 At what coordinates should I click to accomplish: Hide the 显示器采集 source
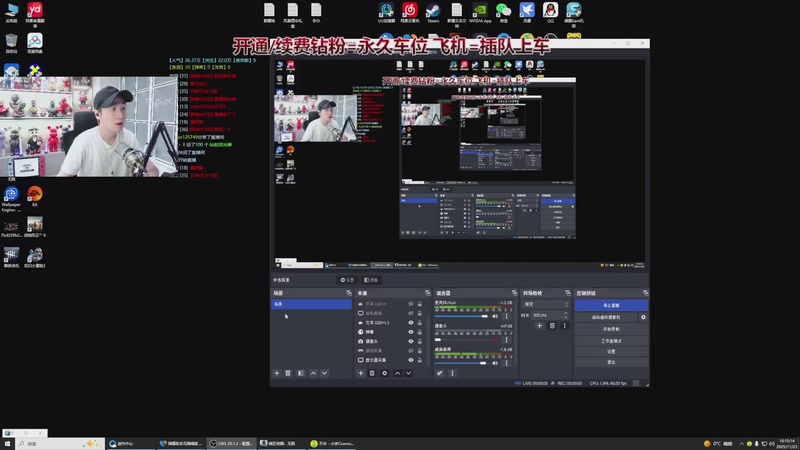point(410,360)
